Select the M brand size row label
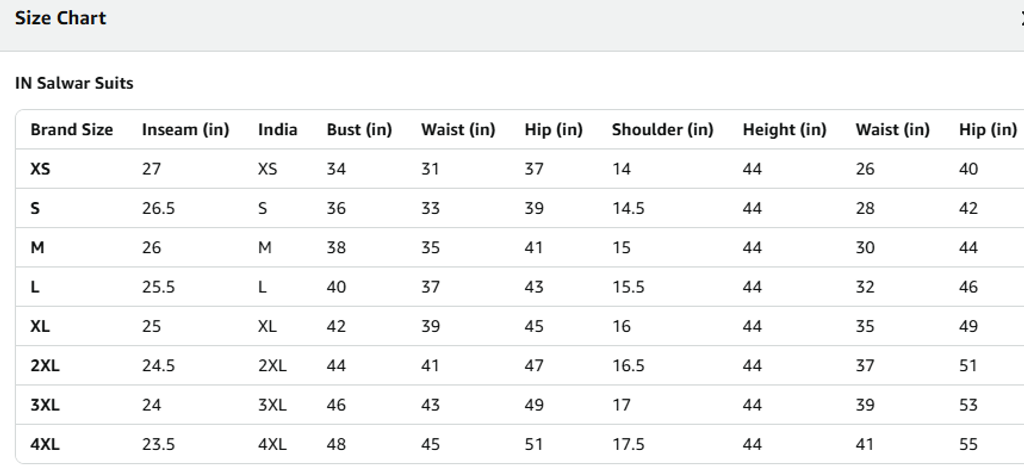This screenshot has width=1024, height=466. pos(37,248)
